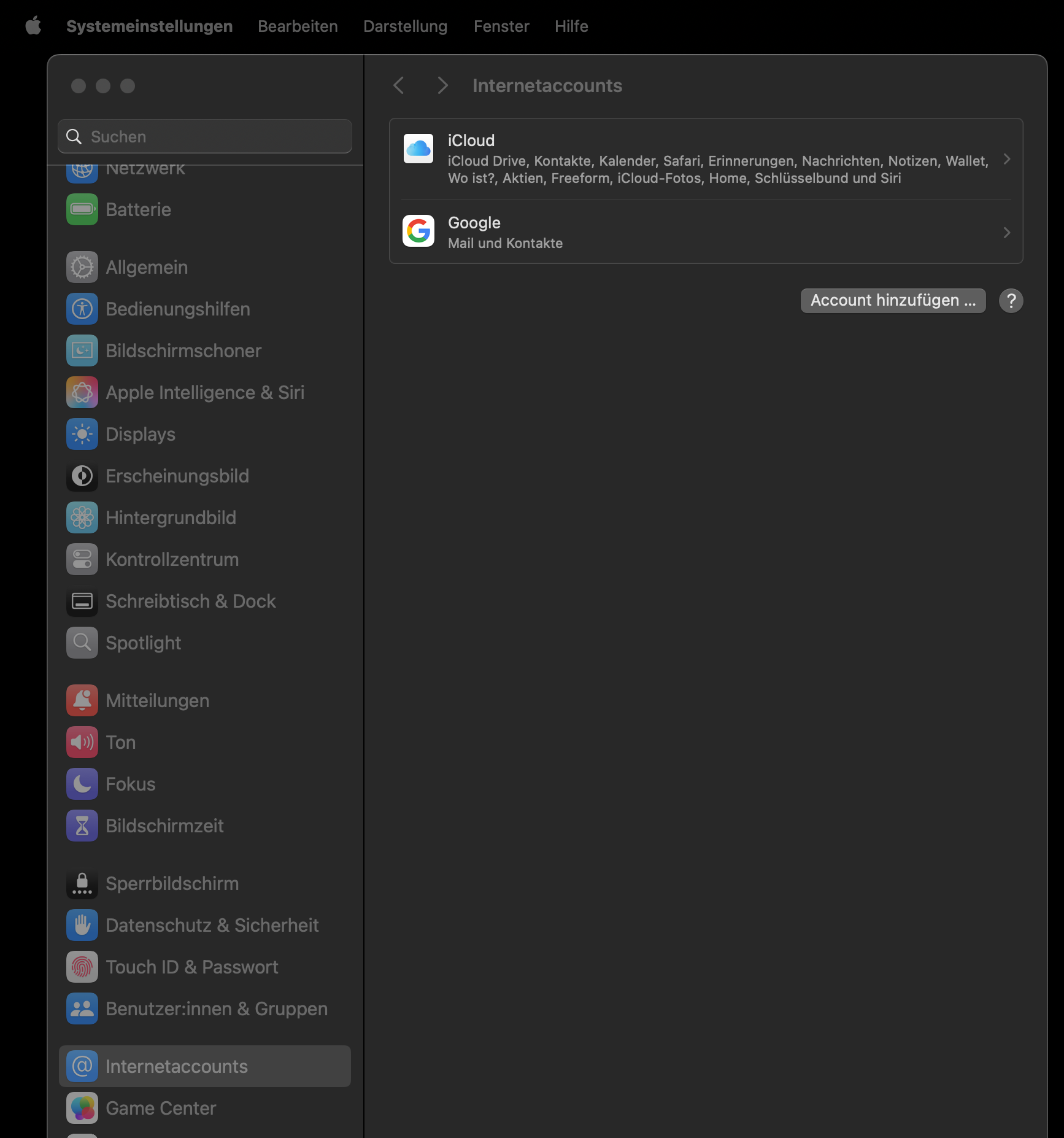This screenshot has width=1064, height=1138.
Task: Open the Hilfe menu
Action: (x=571, y=26)
